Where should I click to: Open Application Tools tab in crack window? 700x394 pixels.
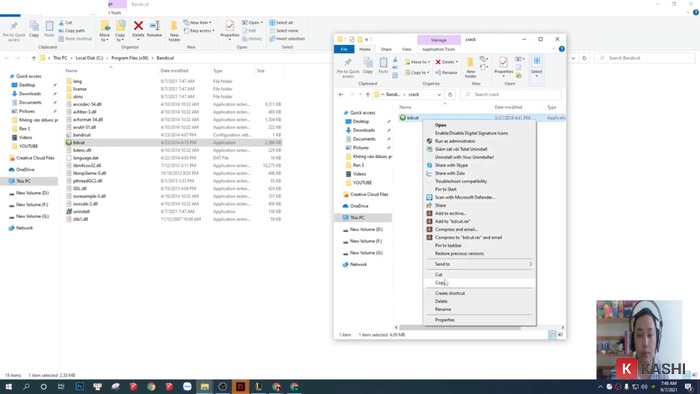coord(438,49)
